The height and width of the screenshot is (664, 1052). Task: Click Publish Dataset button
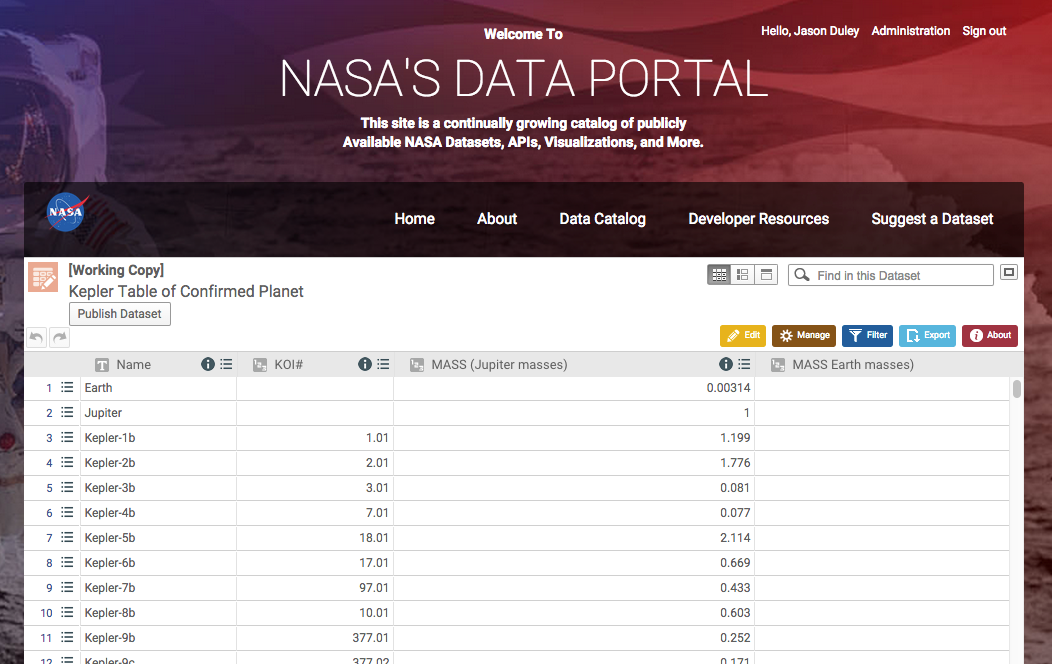(119, 314)
